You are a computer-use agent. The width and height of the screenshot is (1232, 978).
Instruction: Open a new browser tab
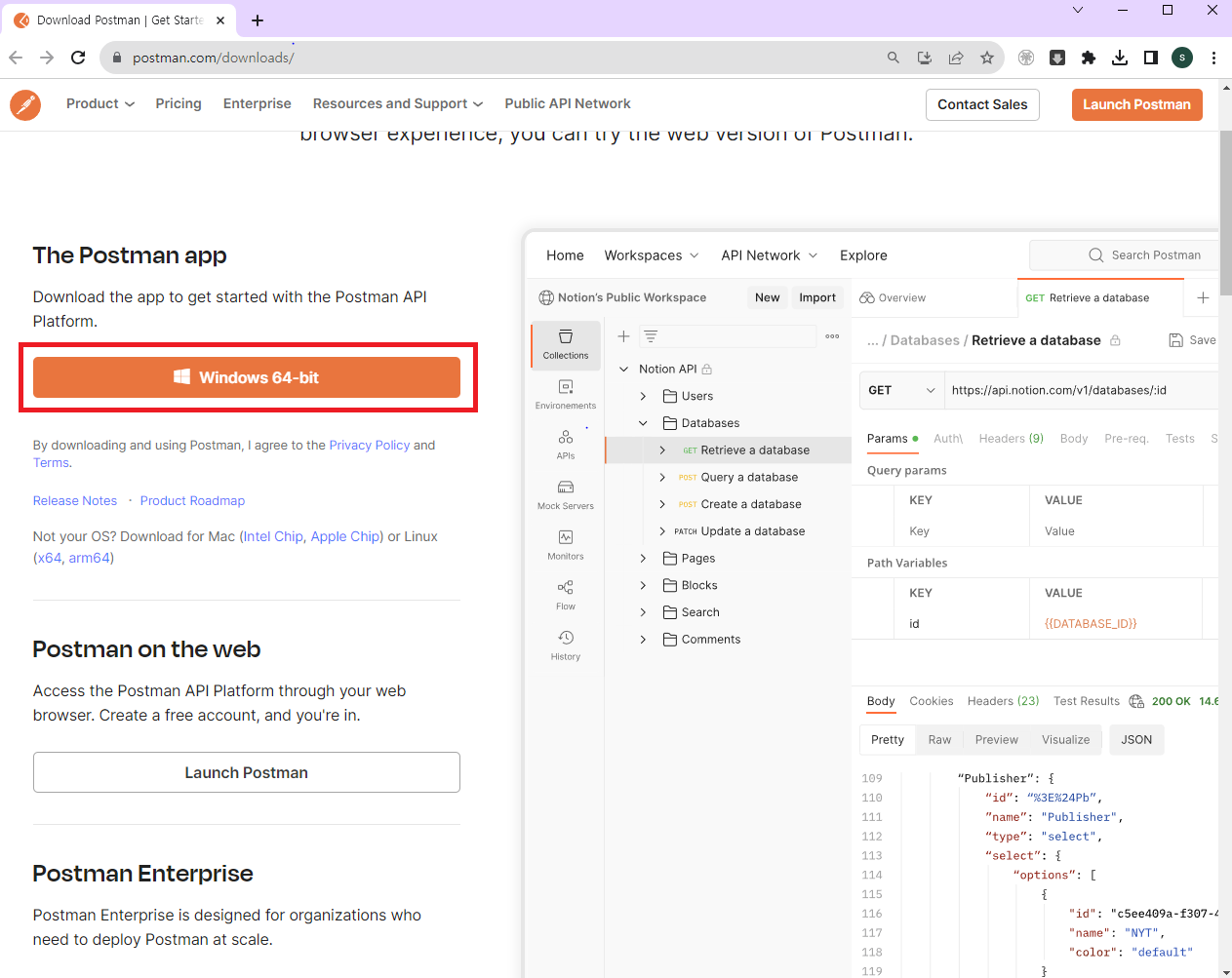(258, 20)
